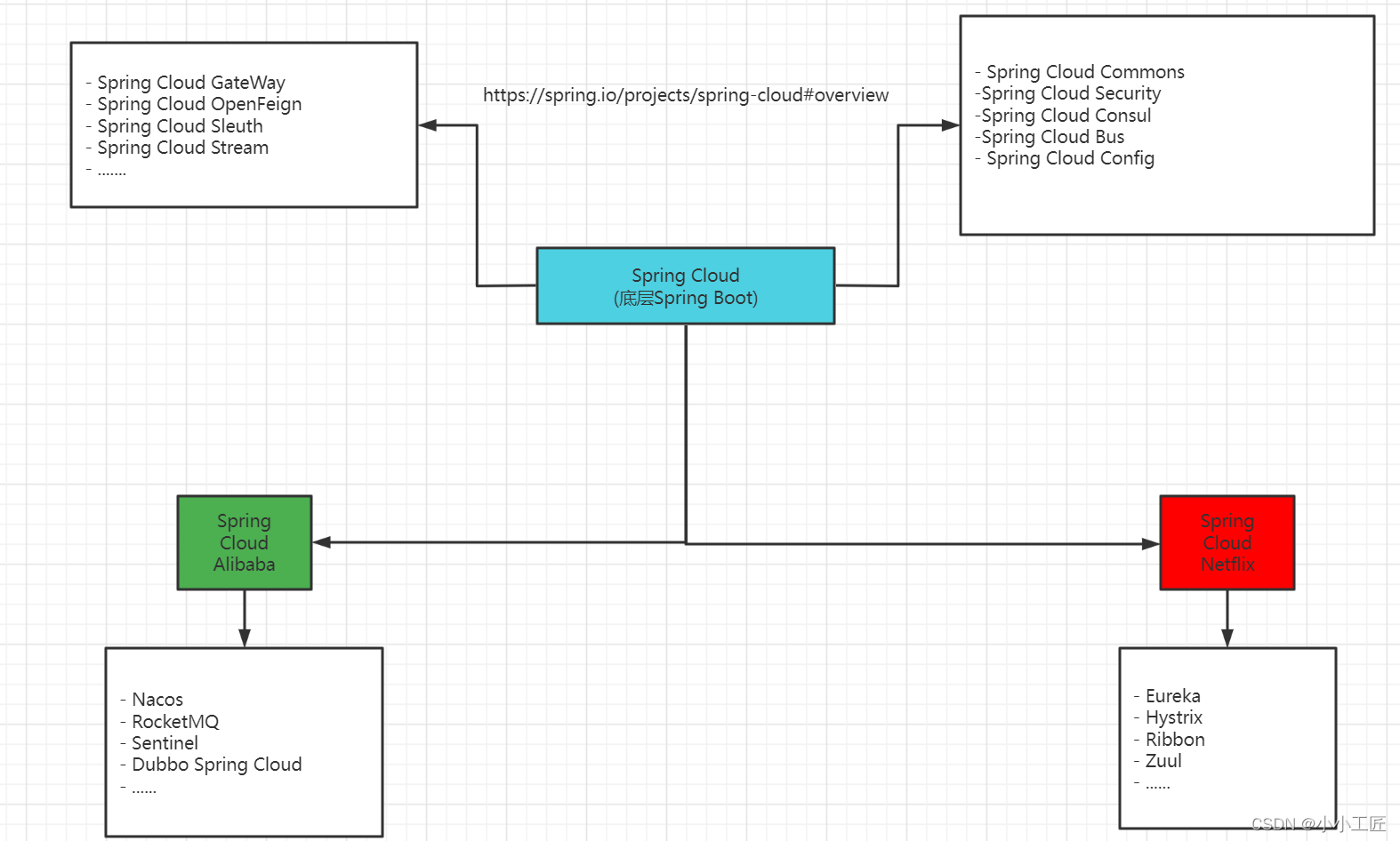Click the Dubbo Spring Cloud entry

(x=216, y=765)
